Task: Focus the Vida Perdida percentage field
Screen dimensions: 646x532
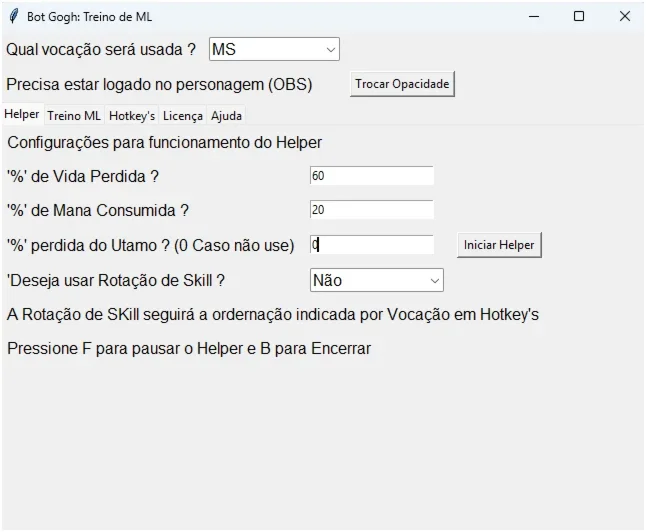Action: [x=372, y=176]
